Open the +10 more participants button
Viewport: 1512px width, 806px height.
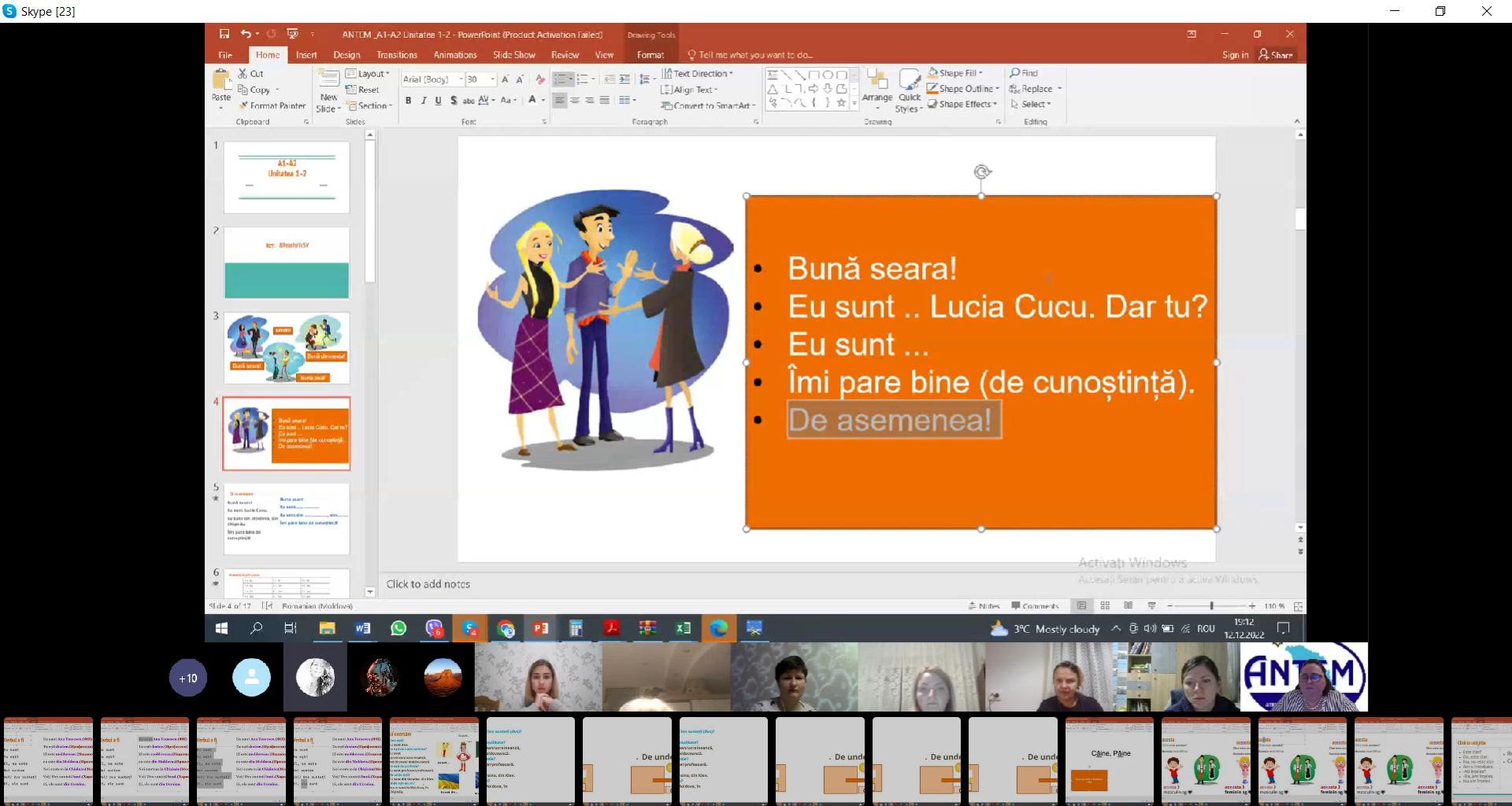point(188,678)
